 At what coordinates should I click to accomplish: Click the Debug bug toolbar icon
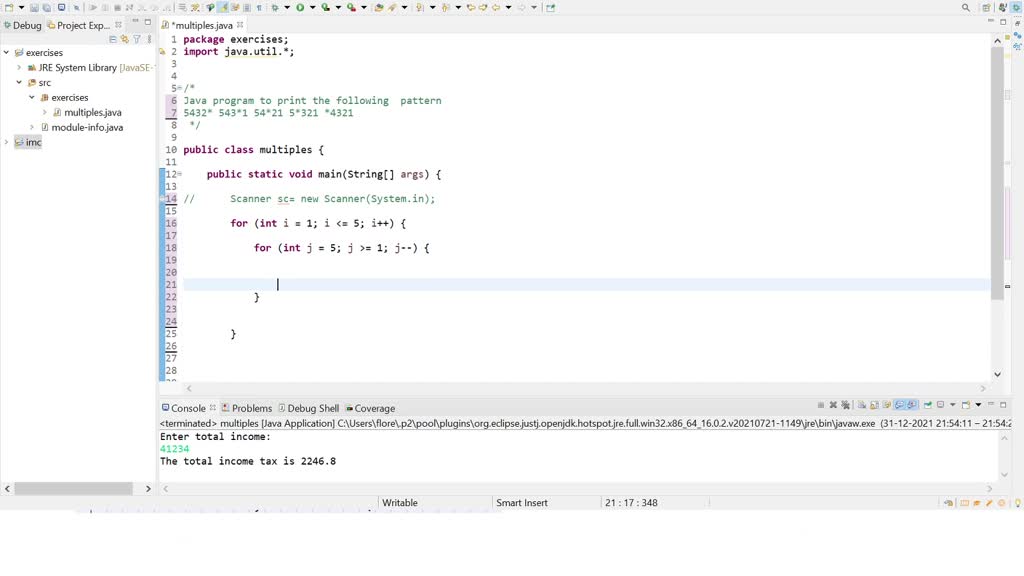click(x=275, y=8)
